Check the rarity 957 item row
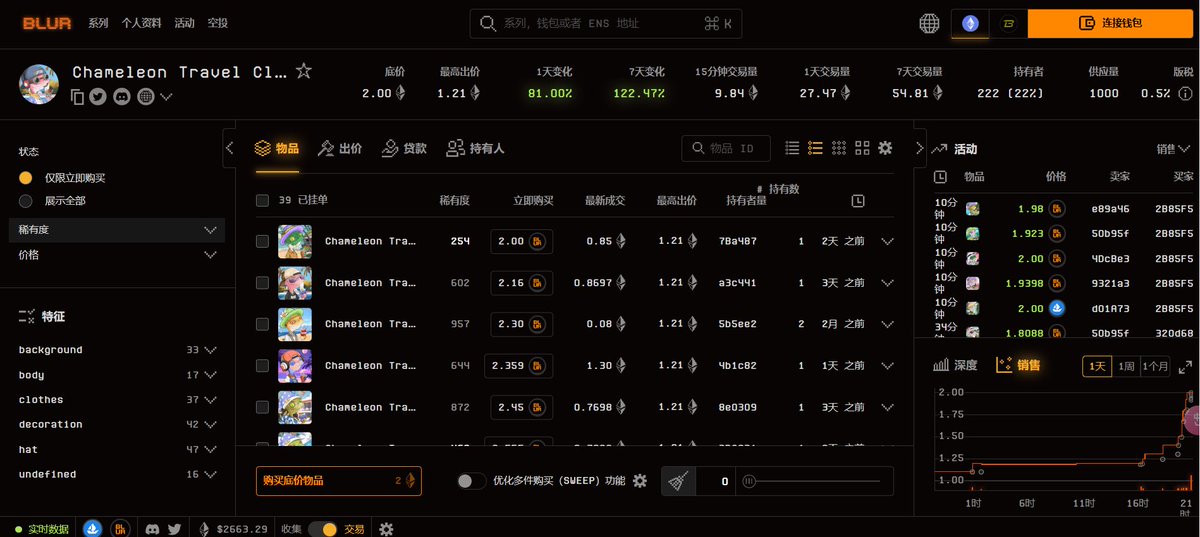The width and height of the screenshot is (1200, 537). [262, 324]
